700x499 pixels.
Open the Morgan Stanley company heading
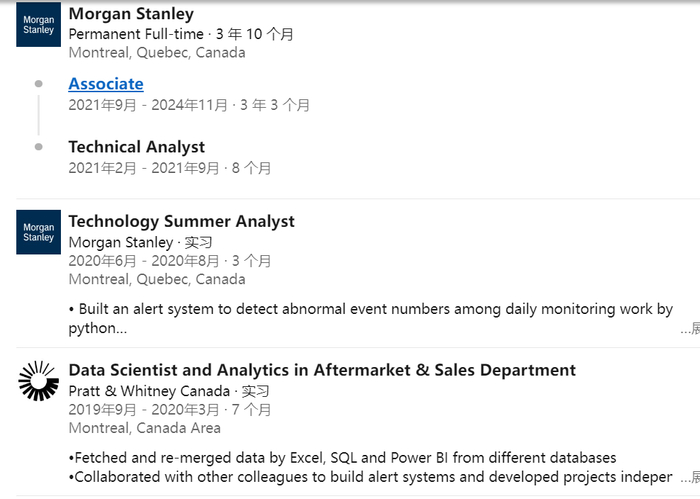(x=131, y=14)
